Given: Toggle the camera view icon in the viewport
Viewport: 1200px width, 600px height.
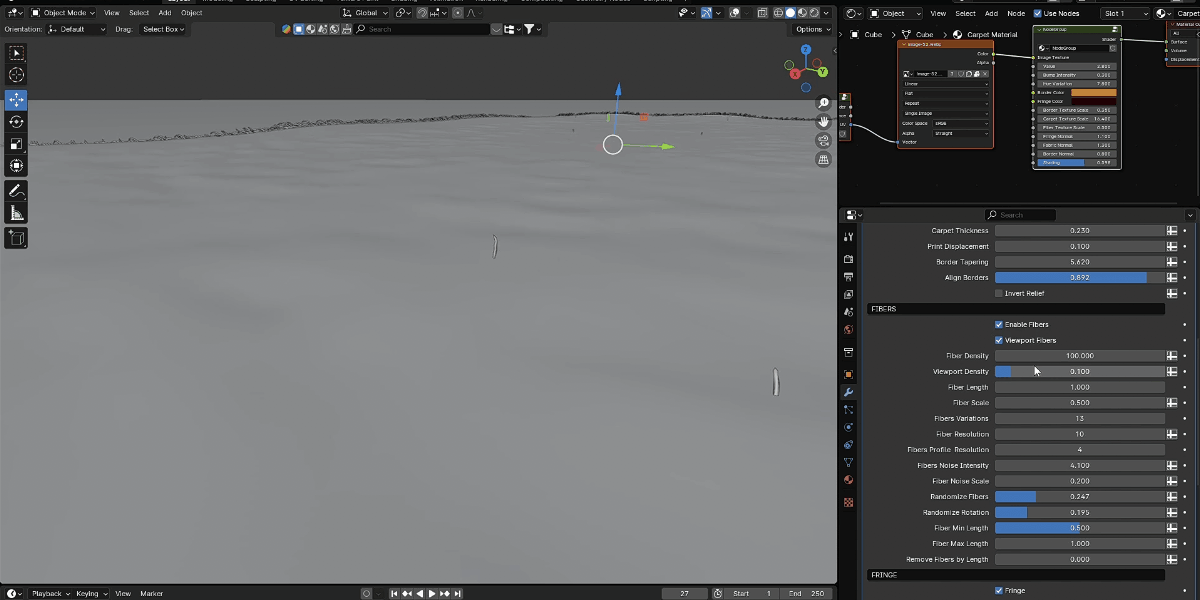Looking at the screenshot, I should [x=824, y=141].
